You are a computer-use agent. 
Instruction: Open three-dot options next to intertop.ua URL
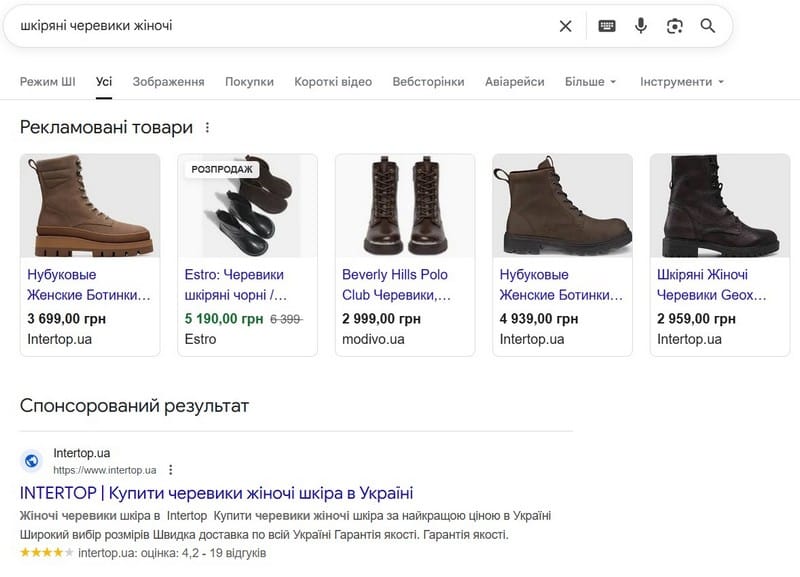[171, 470]
